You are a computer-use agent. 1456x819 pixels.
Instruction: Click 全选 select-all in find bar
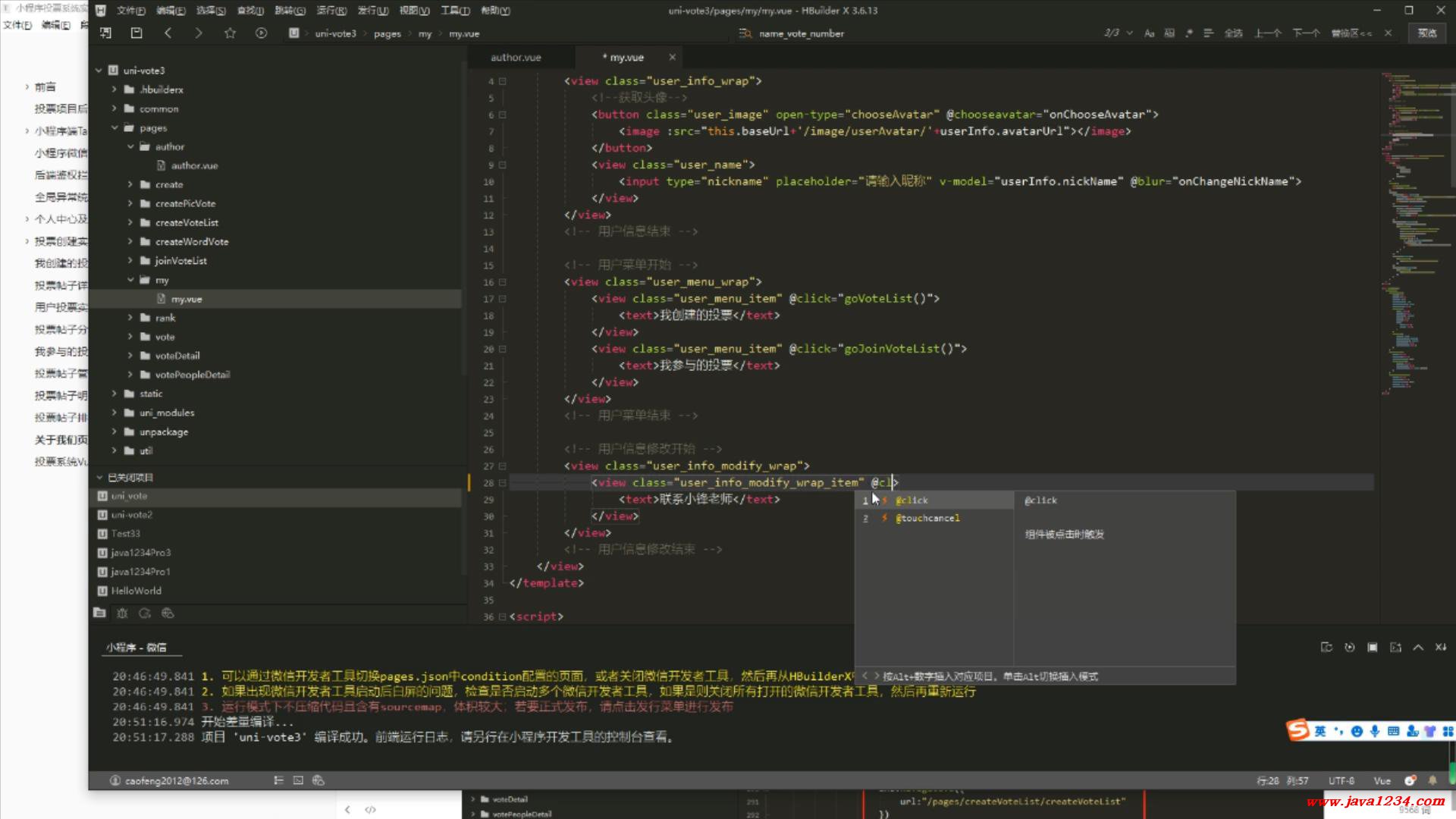click(1234, 33)
